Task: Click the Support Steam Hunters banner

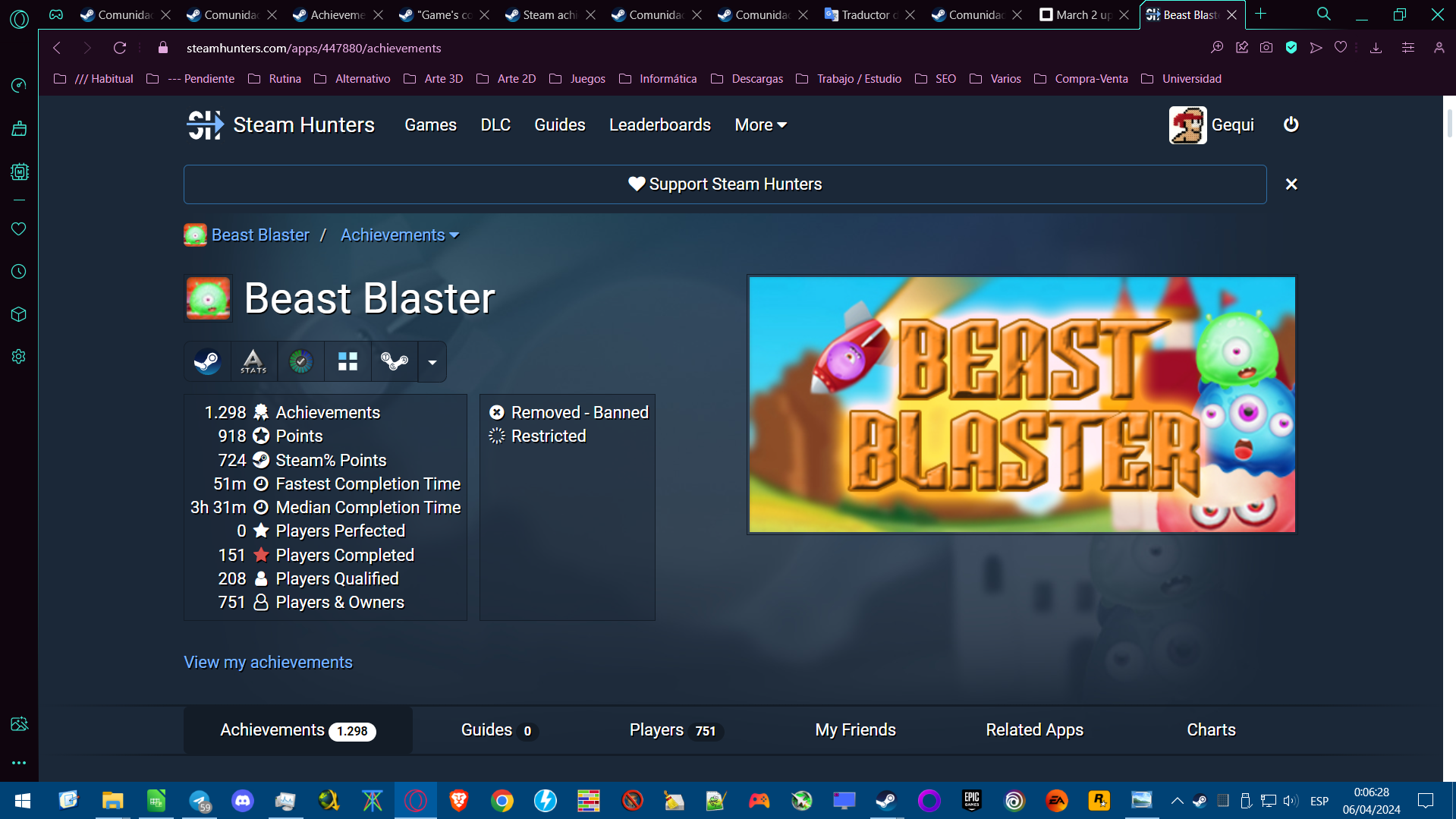Action: coord(725,184)
